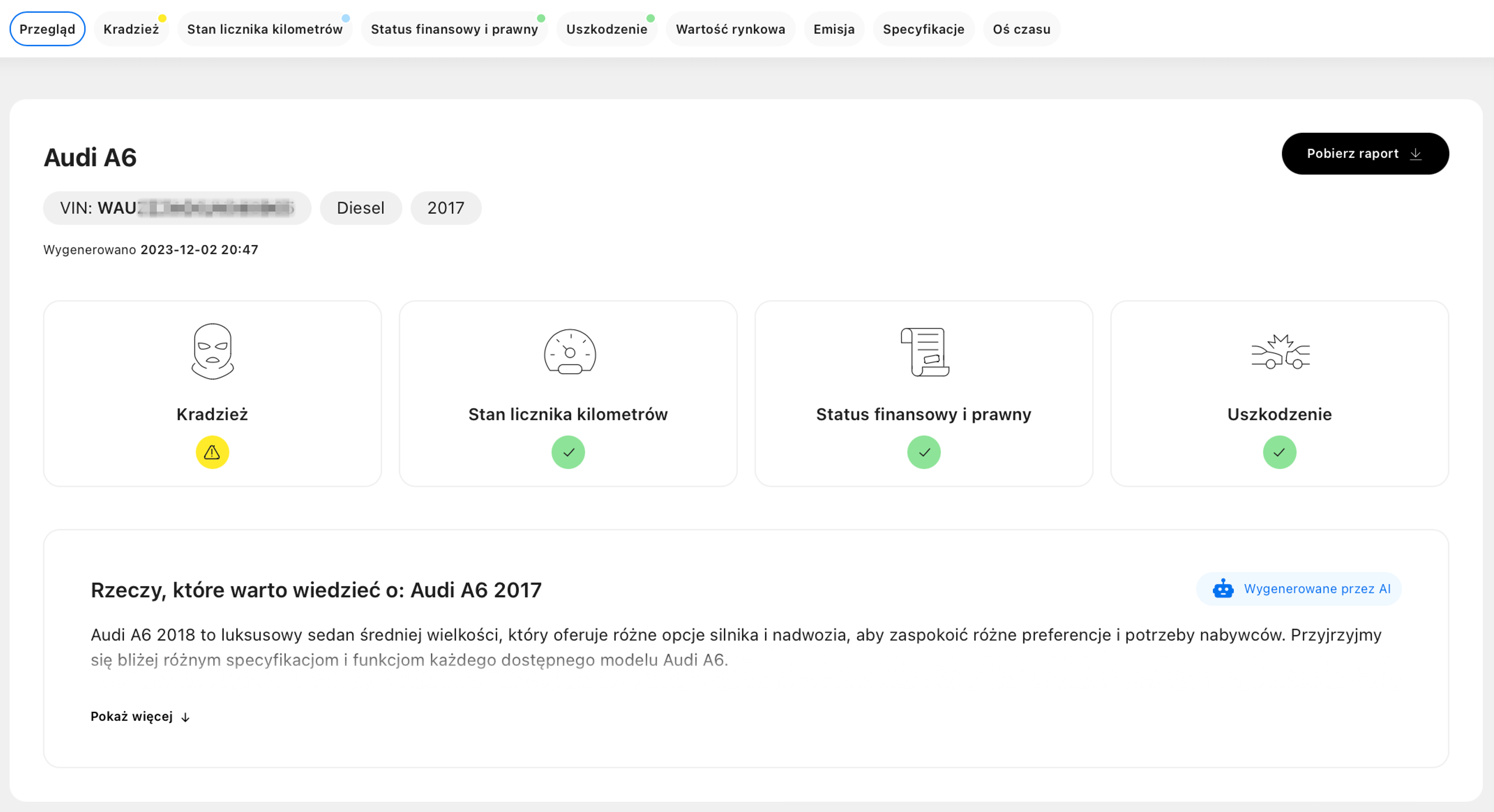1494x812 pixels.
Task: Click green checkmark under Uszkodzenie card
Action: (1279, 452)
